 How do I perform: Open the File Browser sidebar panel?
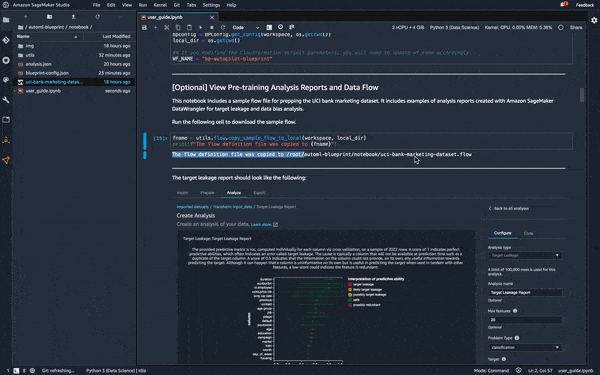click(6, 20)
